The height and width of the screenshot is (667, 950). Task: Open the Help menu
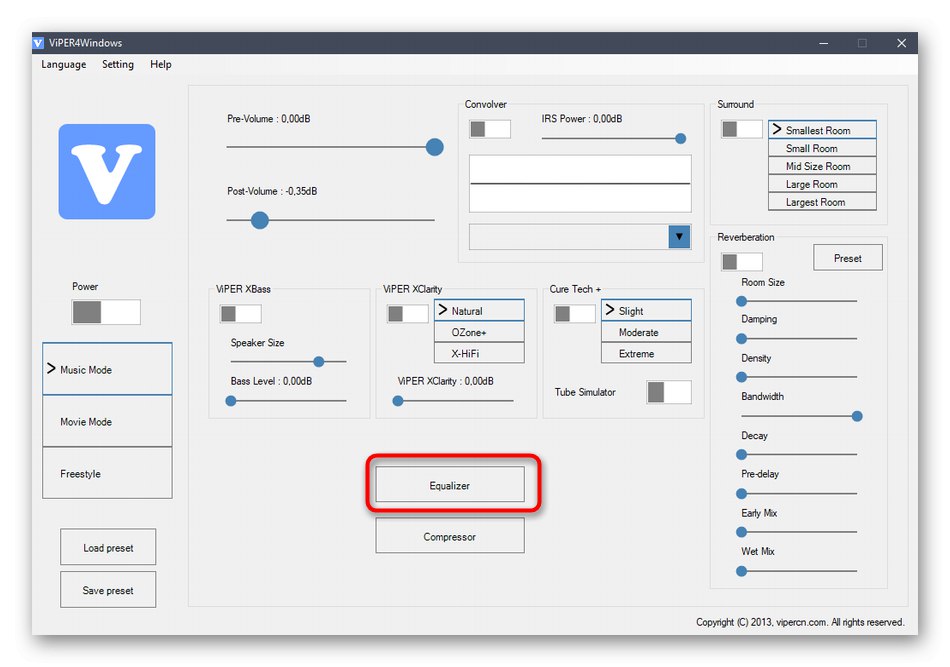161,64
